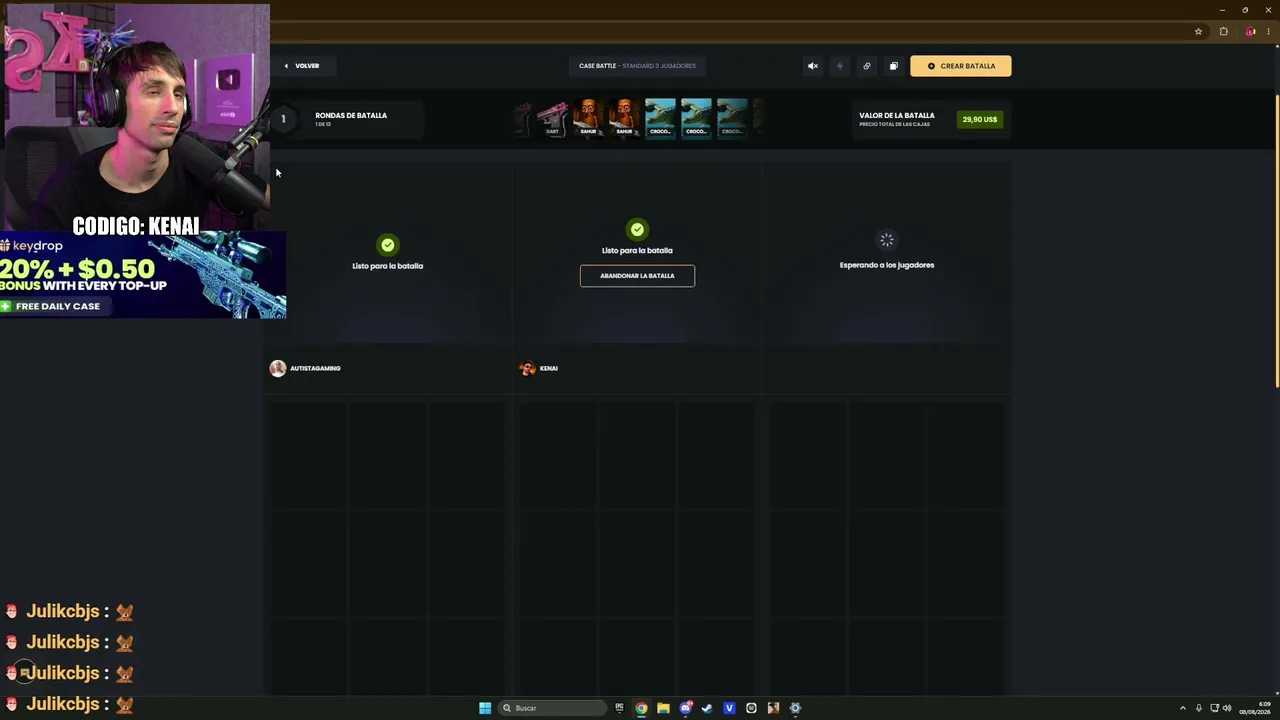Click the round number 1 hexagon badge
The width and height of the screenshot is (1280, 720).
tap(283, 119)
